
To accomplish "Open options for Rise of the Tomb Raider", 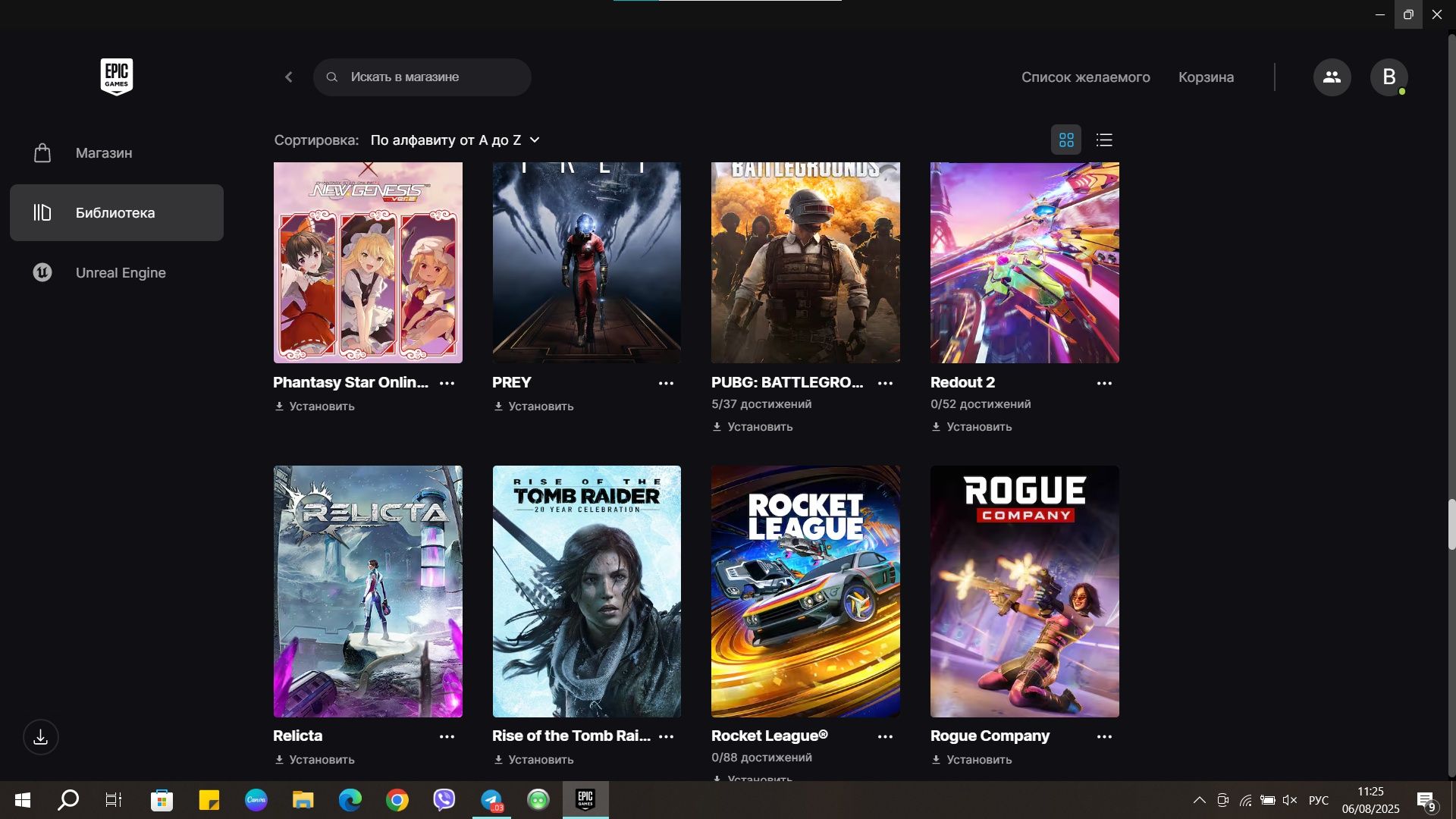I will click(666, 737).
